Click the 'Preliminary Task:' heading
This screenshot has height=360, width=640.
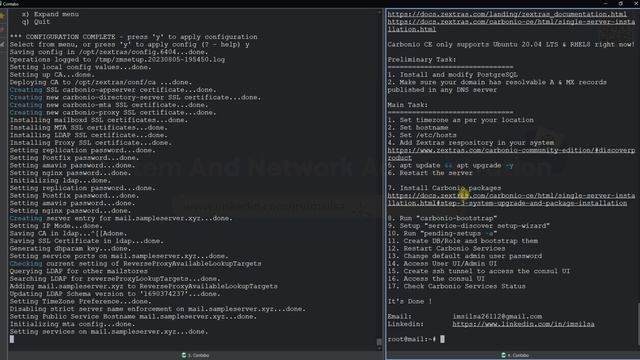pos(422,60)
